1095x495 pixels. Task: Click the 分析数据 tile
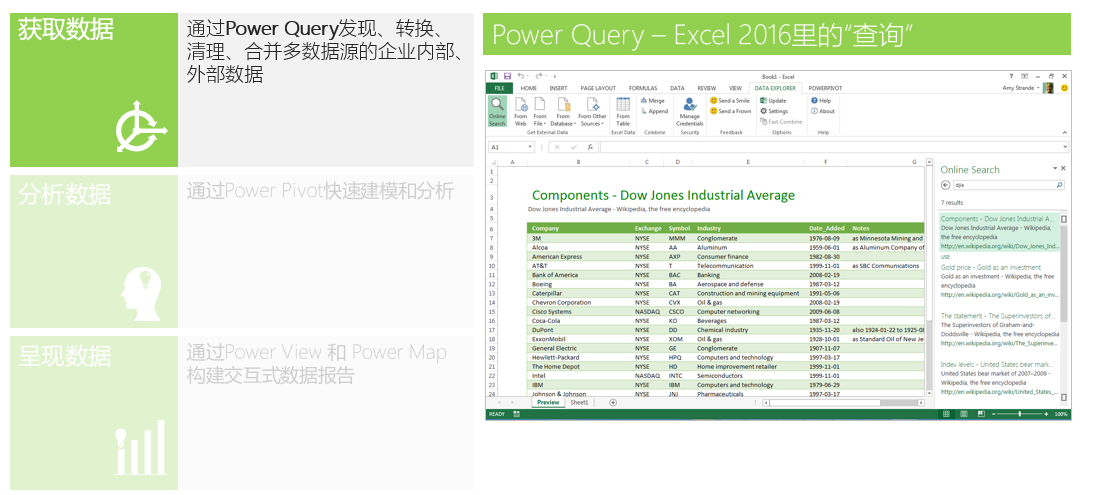(94, 251)
